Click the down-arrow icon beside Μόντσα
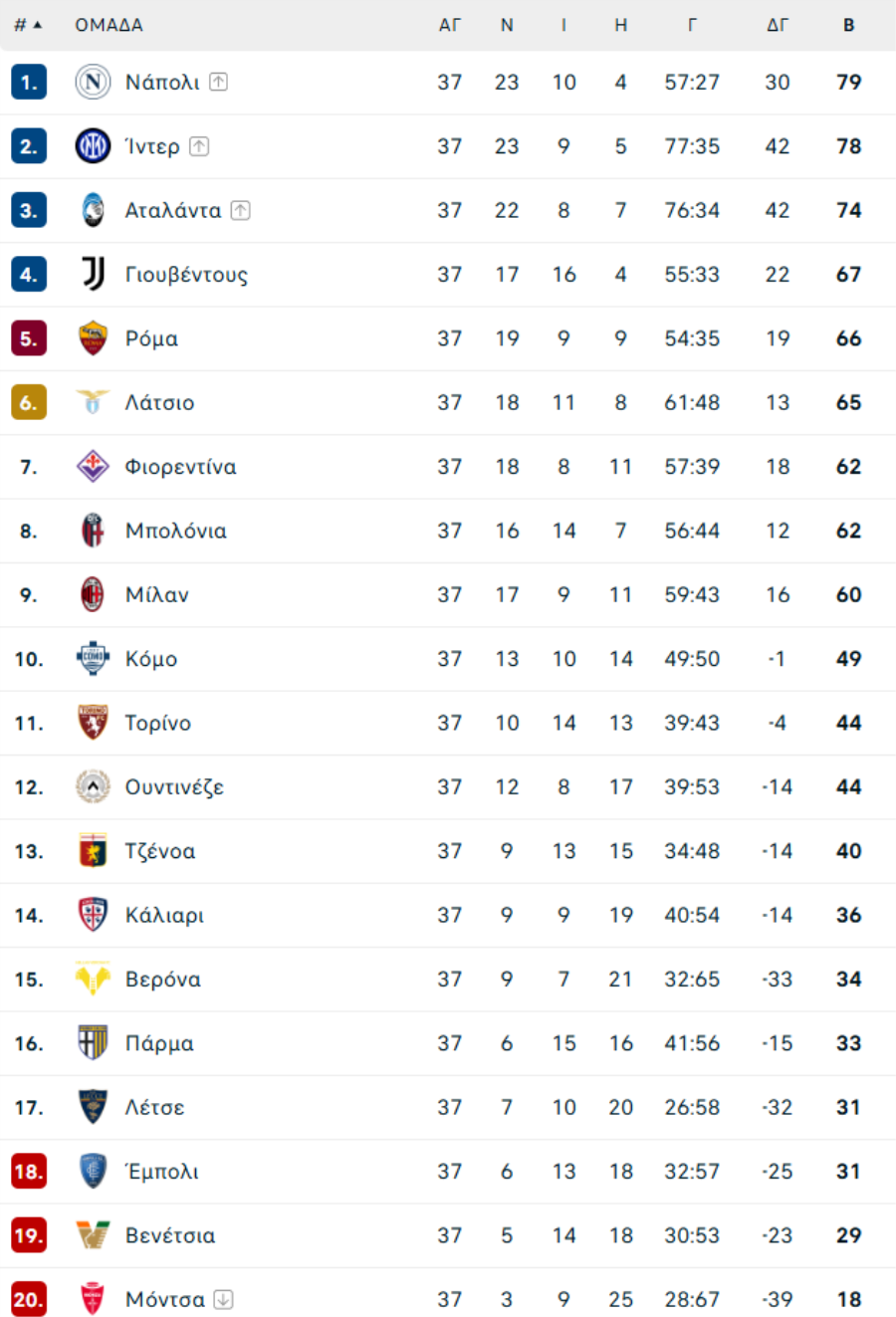The image size is (896, 1317). pos(223,1299)
